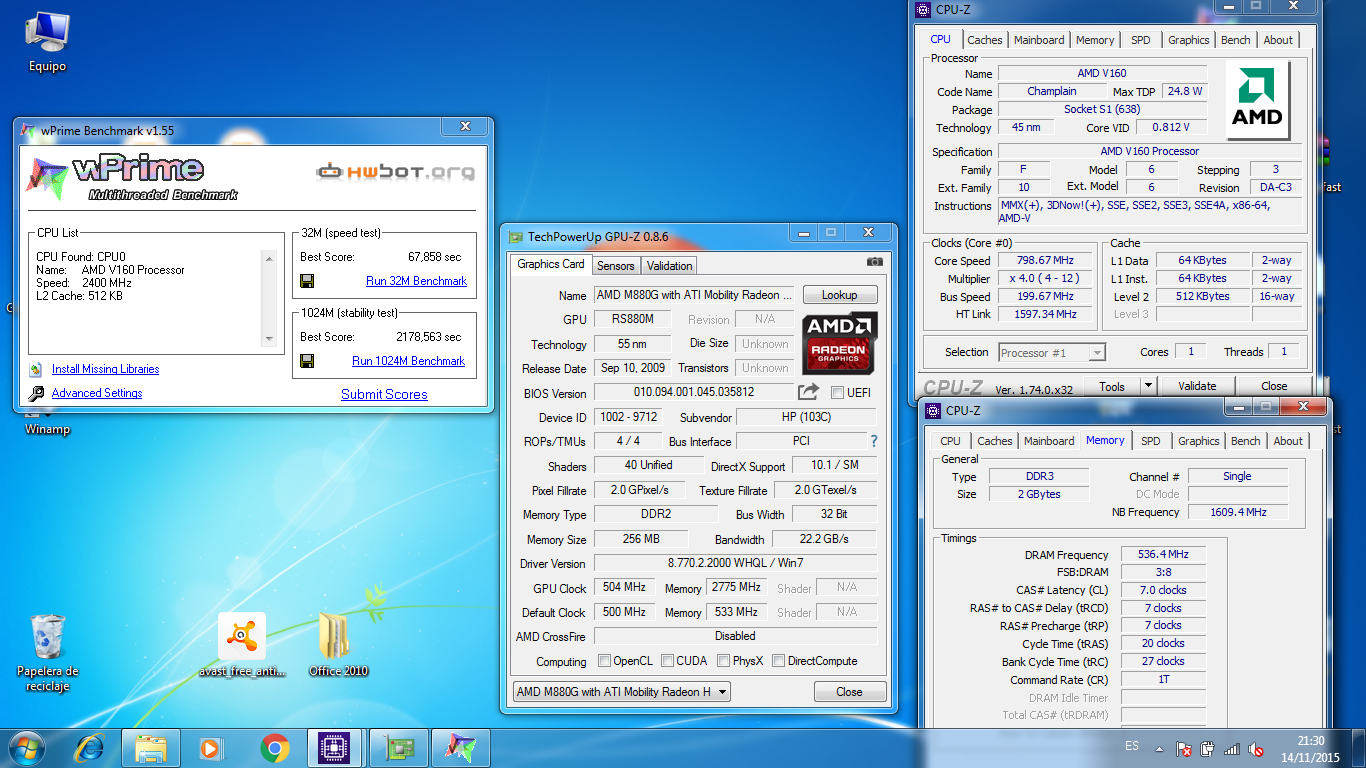Switch to CPU-Z via its taskbar icon
This screenshot has height=768, width=1366.
pyautogui.click(x=336, y=748)
